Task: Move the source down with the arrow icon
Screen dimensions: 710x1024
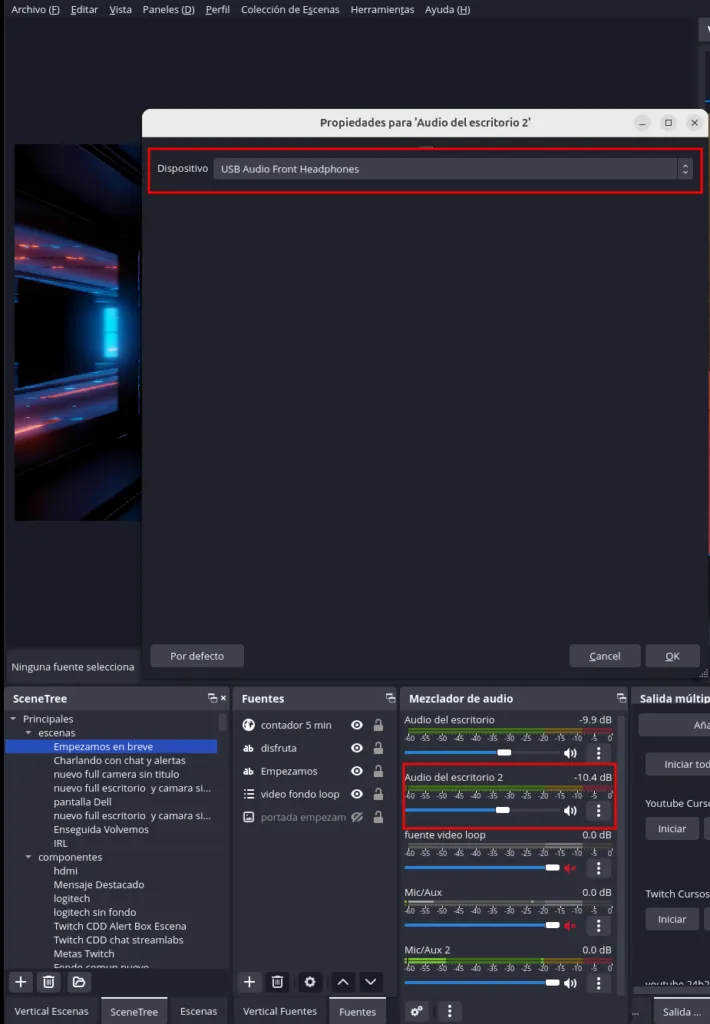Action: click(x=370, y=982)
